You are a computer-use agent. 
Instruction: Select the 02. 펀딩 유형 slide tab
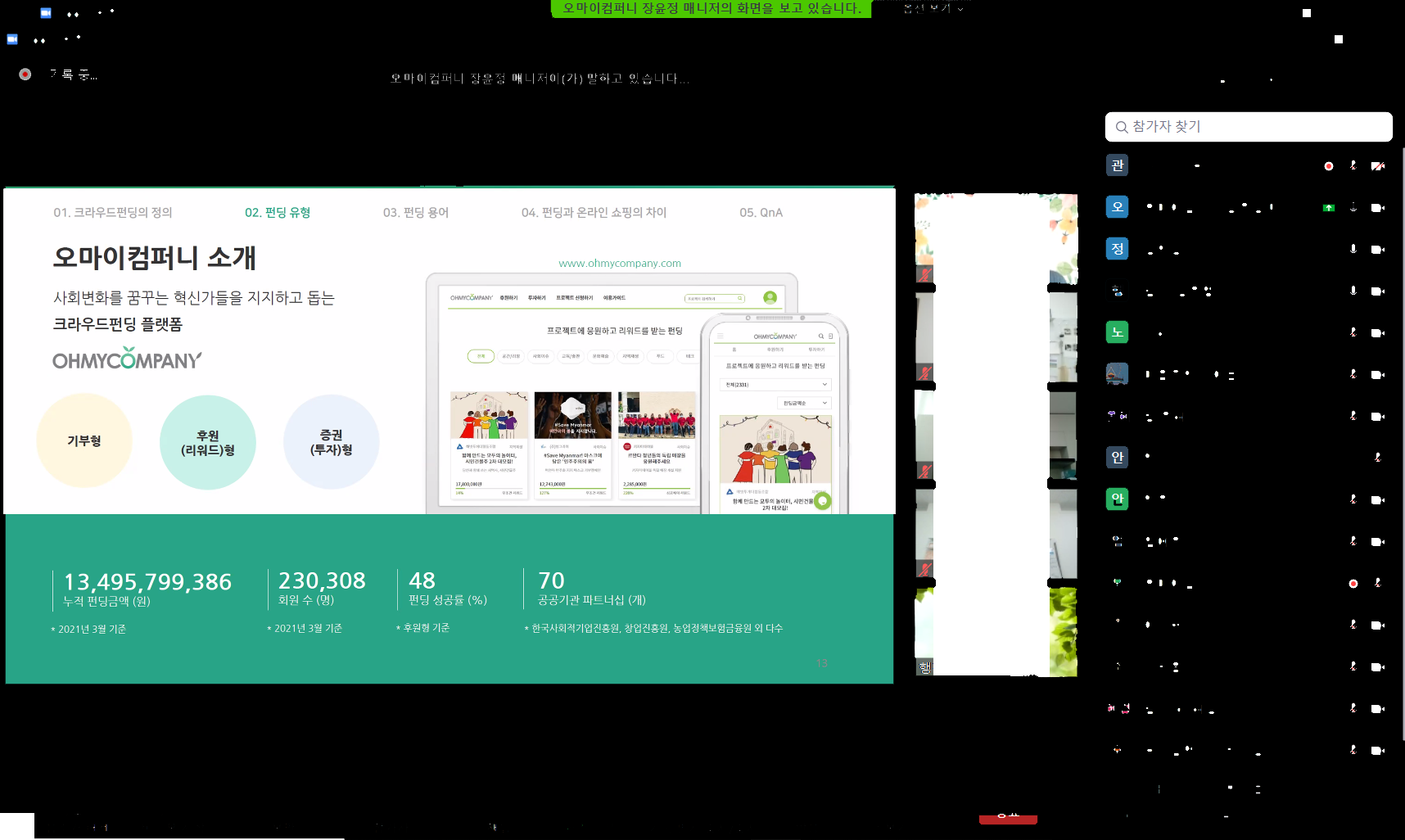[278, 213]
